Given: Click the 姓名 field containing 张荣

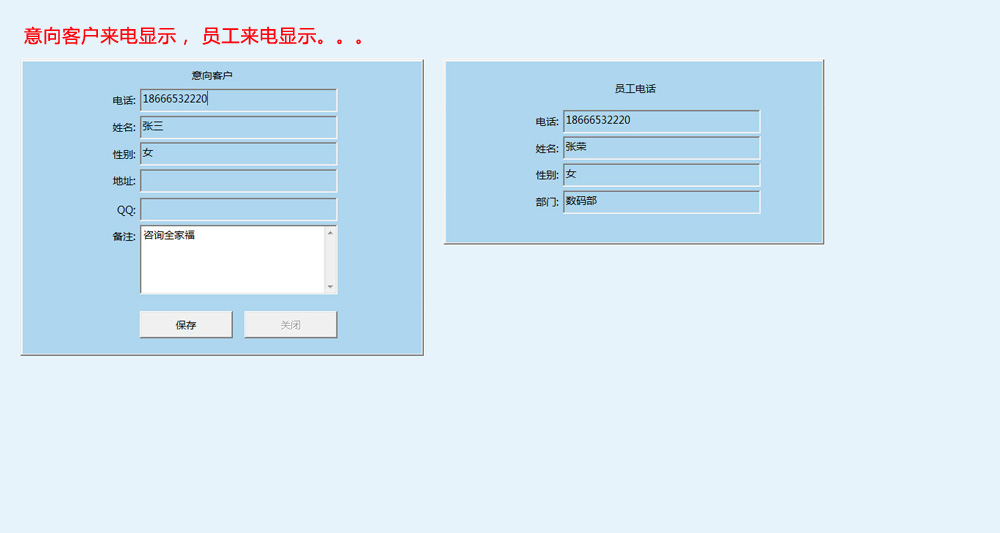Looking at the screenshot, I should tap(661, 148).
